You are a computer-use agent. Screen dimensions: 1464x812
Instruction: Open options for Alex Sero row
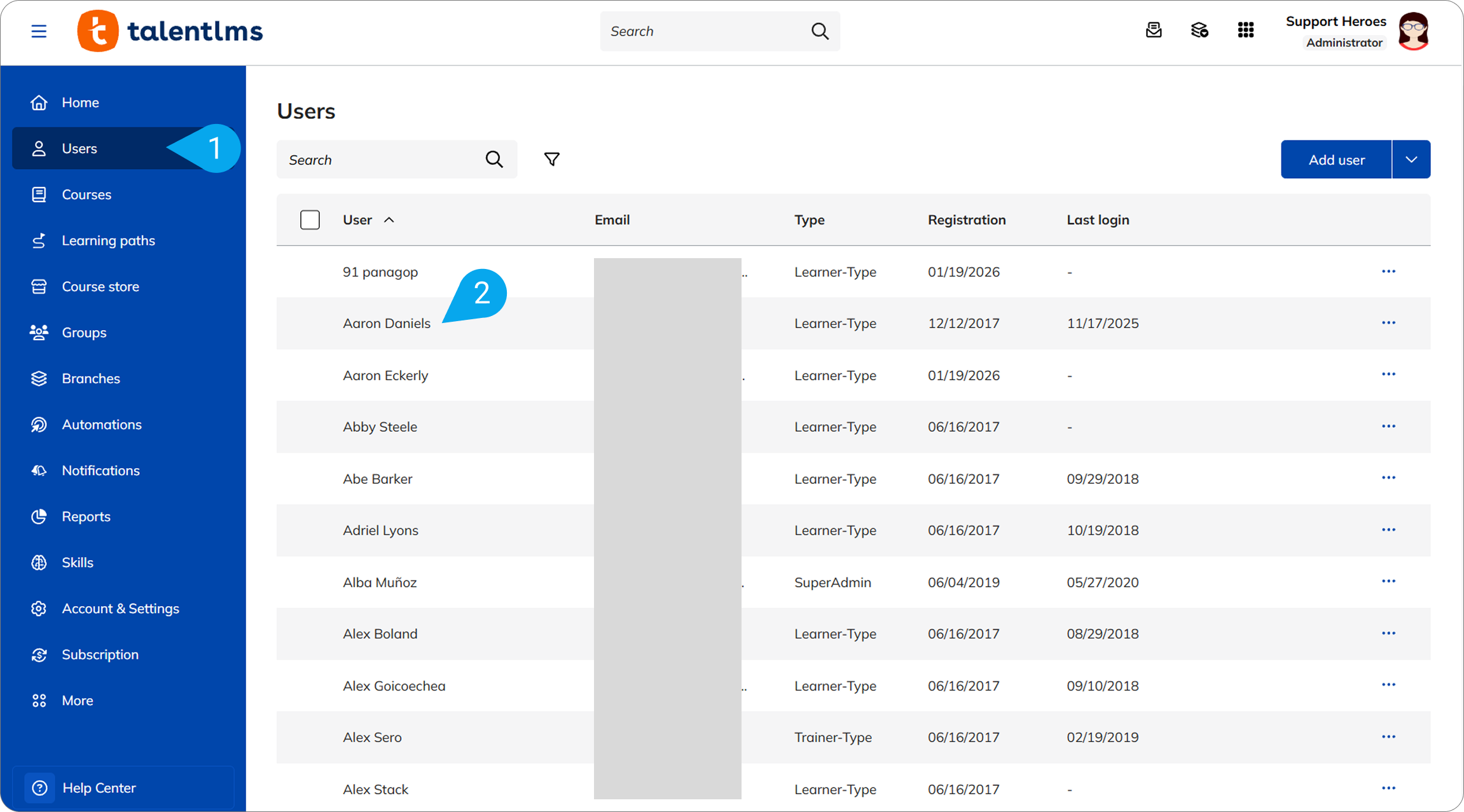point(1388,738)
